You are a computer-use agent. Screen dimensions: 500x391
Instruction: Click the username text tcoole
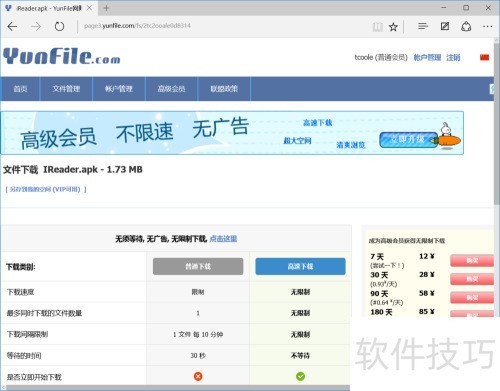tap(364, 57)
